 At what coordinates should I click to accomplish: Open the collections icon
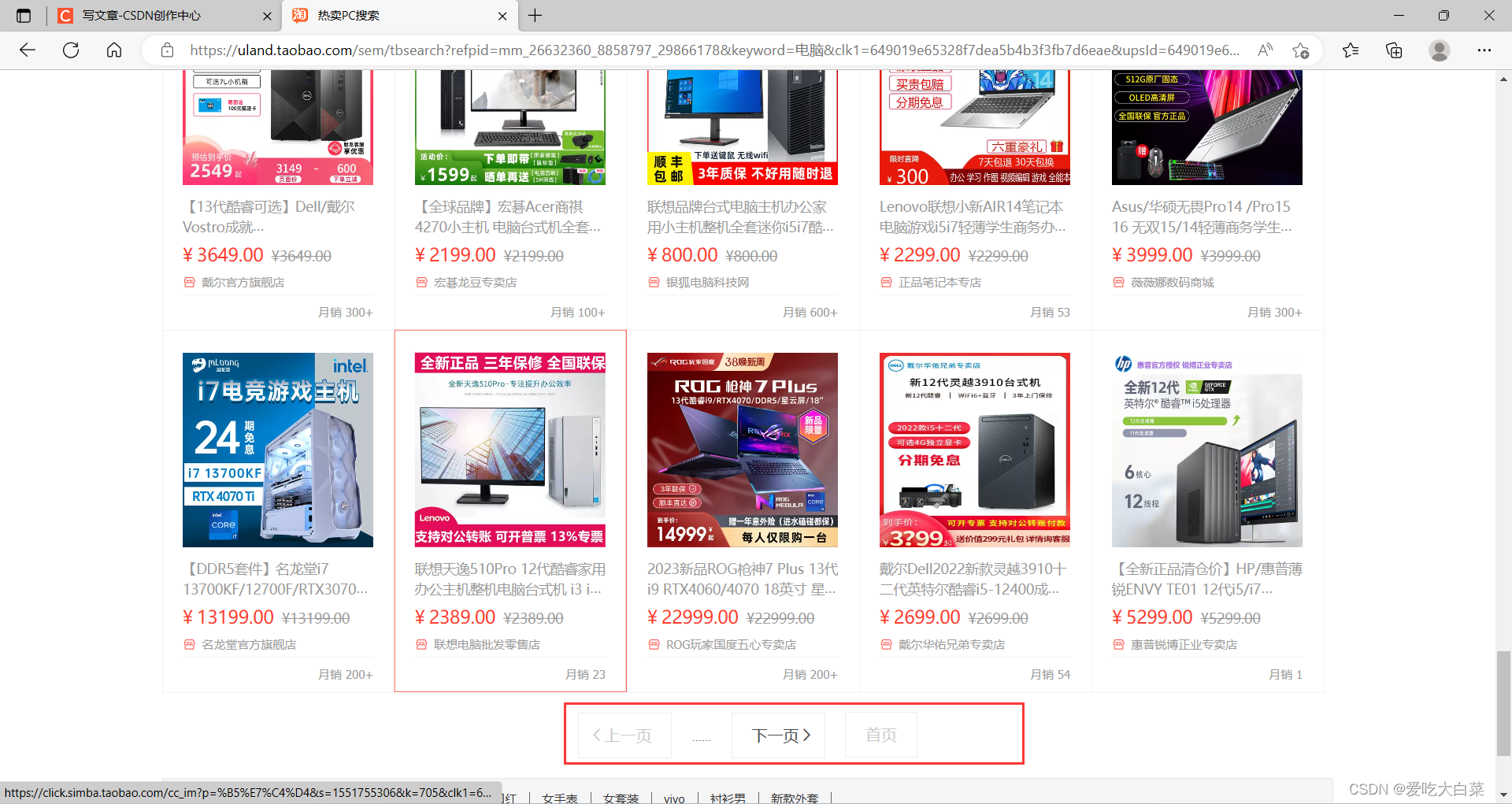click(x=1394, y=50)
